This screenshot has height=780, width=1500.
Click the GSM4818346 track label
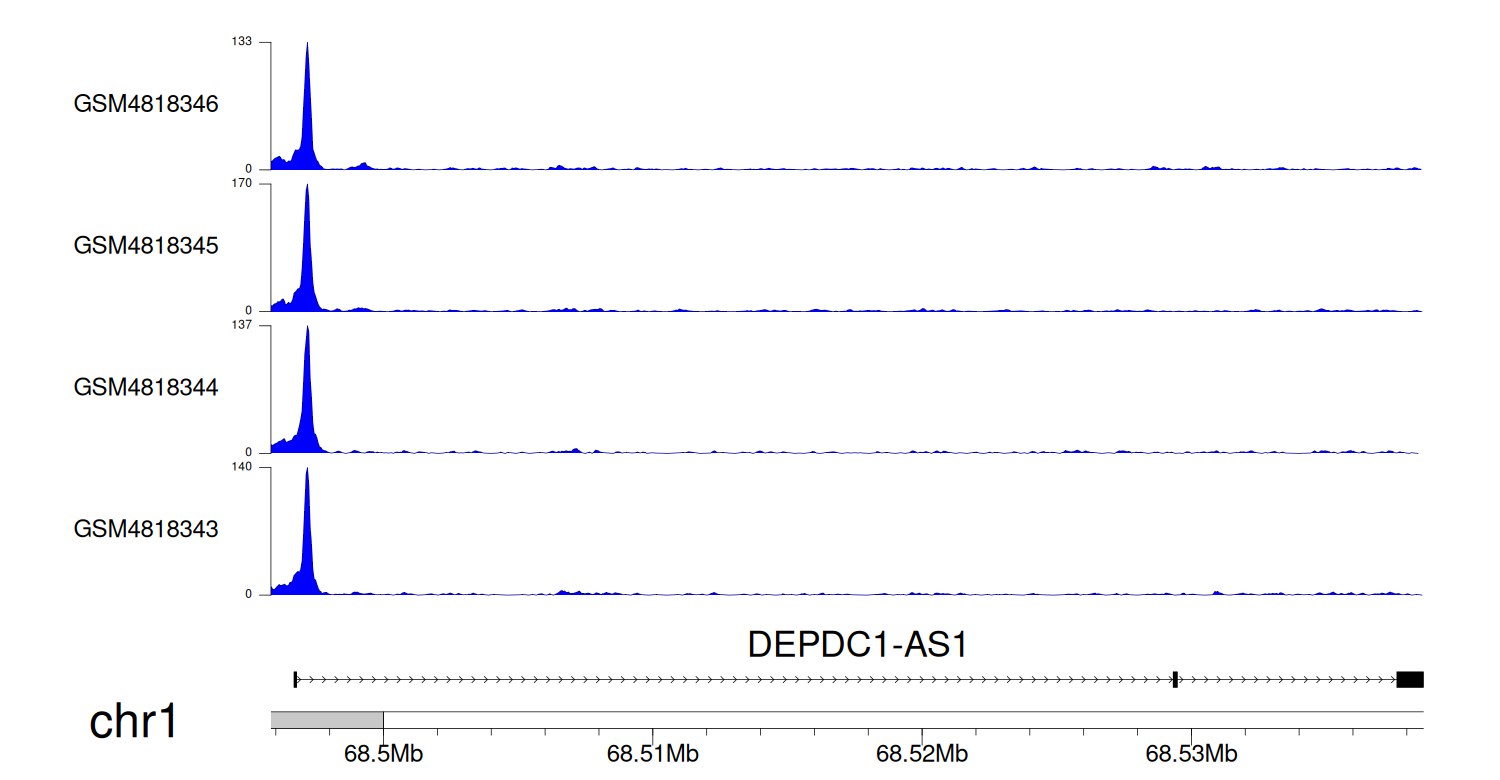pyautogui.click(x=146, y=104)
